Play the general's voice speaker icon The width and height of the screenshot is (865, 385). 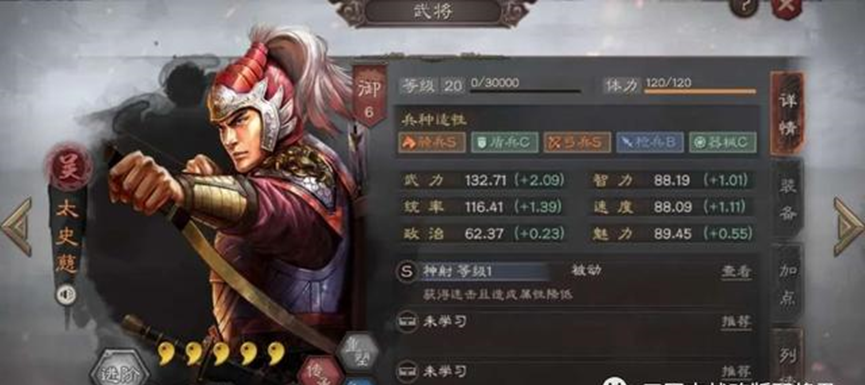[x=66, y=296]
